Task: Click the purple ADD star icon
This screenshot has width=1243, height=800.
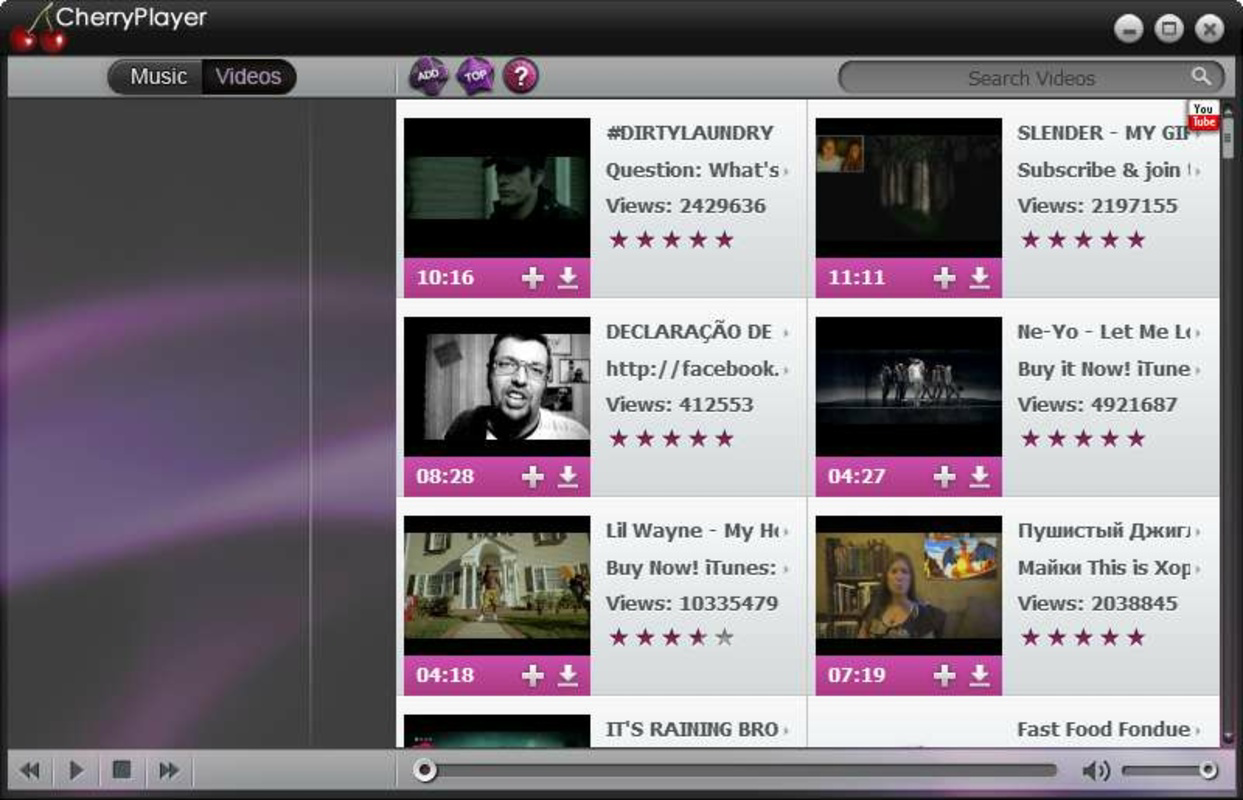Action: tap(429, 75)
